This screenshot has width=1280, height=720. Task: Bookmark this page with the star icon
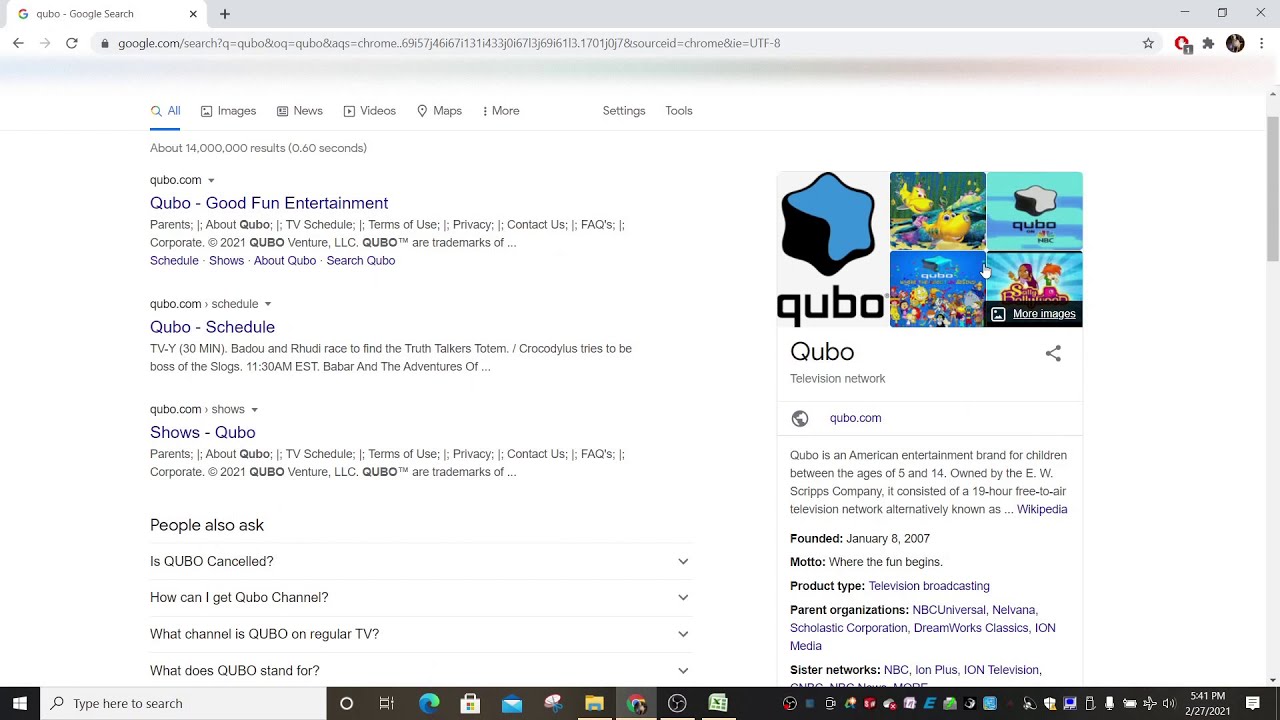point(1148,43)
